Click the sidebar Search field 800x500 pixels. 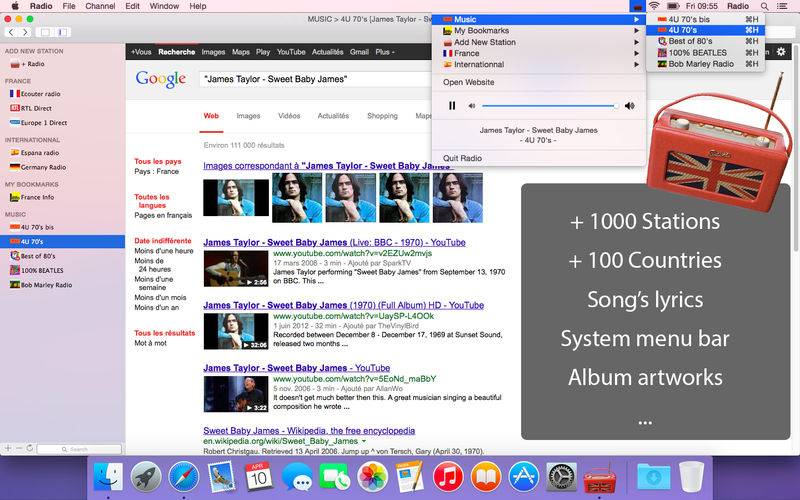pos(79,449)
